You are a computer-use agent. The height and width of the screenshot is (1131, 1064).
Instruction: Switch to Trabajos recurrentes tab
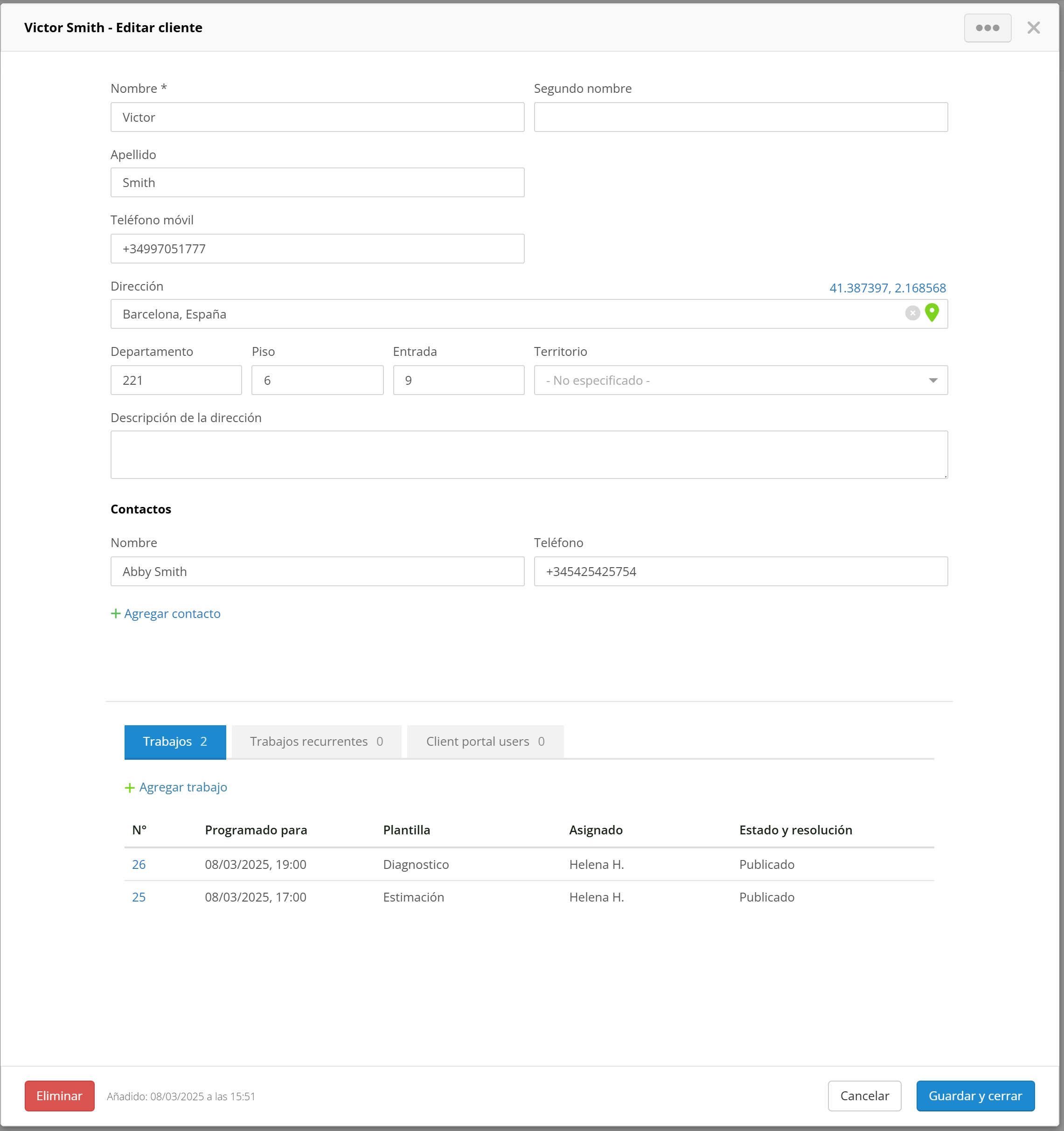[316, 741]
